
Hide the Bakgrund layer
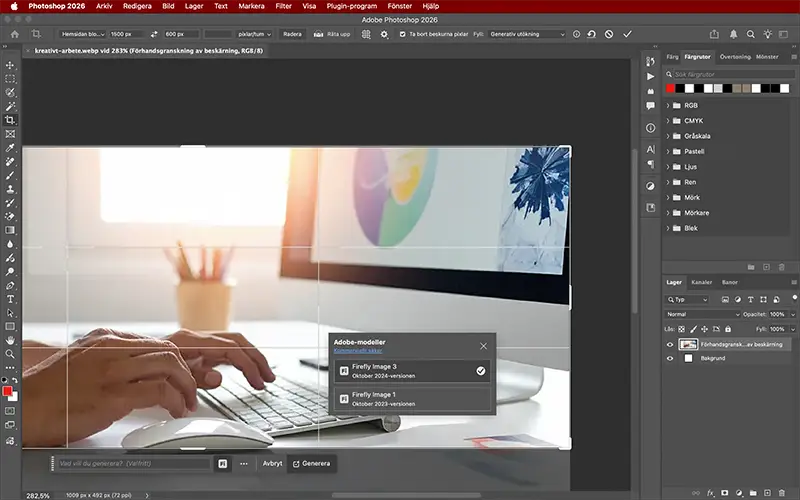670,359
